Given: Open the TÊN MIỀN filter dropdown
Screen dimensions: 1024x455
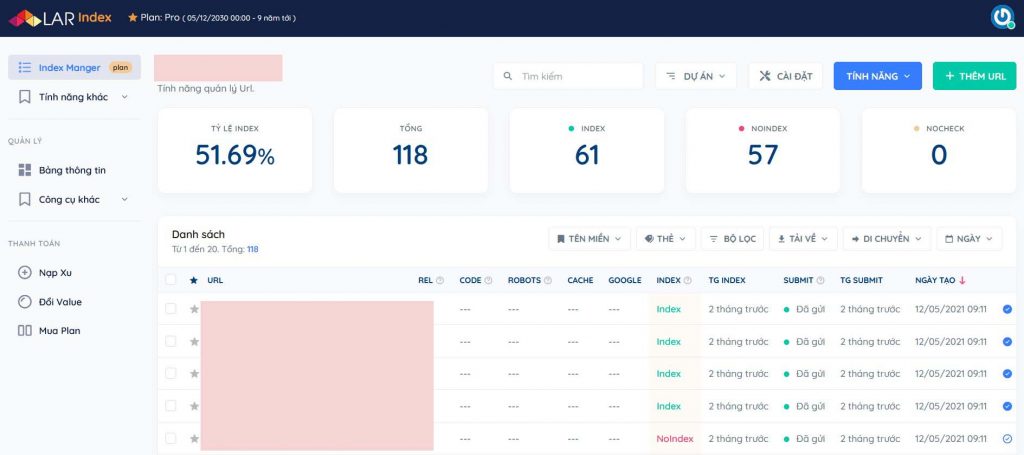Looking at the screenshot, I should (590, 239).
